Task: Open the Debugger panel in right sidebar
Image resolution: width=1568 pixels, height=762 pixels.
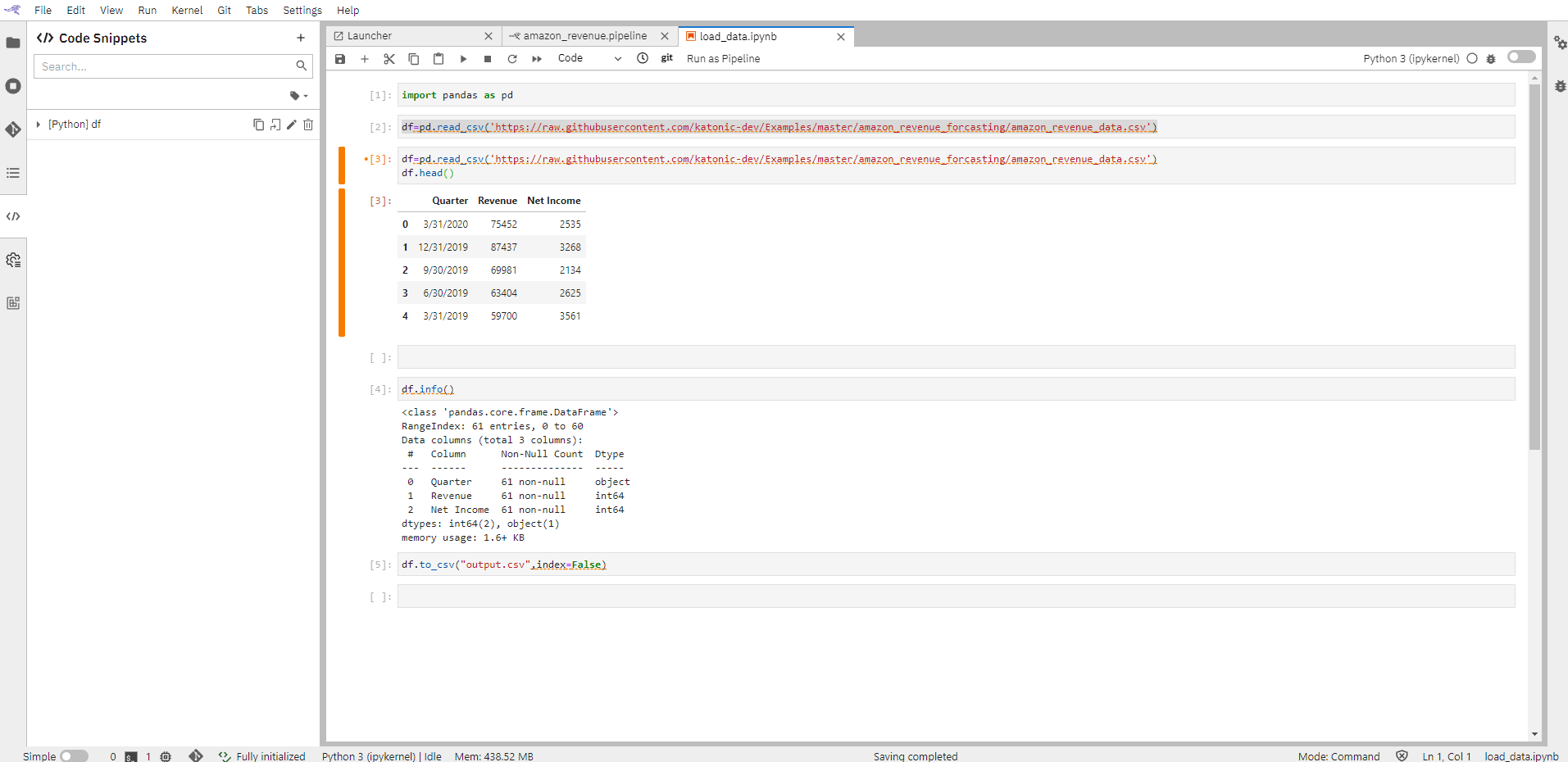Action: (x=1560, y=86)
